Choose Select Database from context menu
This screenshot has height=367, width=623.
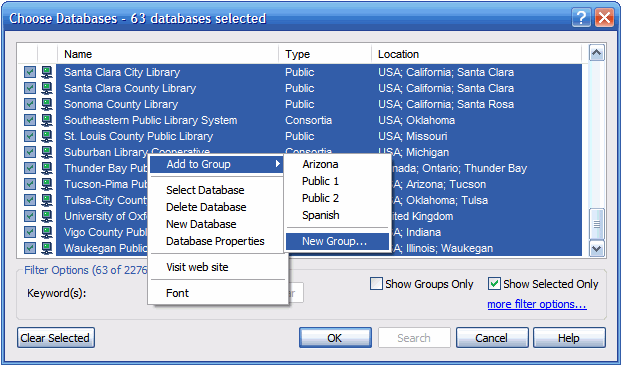(x=205, y=190)
